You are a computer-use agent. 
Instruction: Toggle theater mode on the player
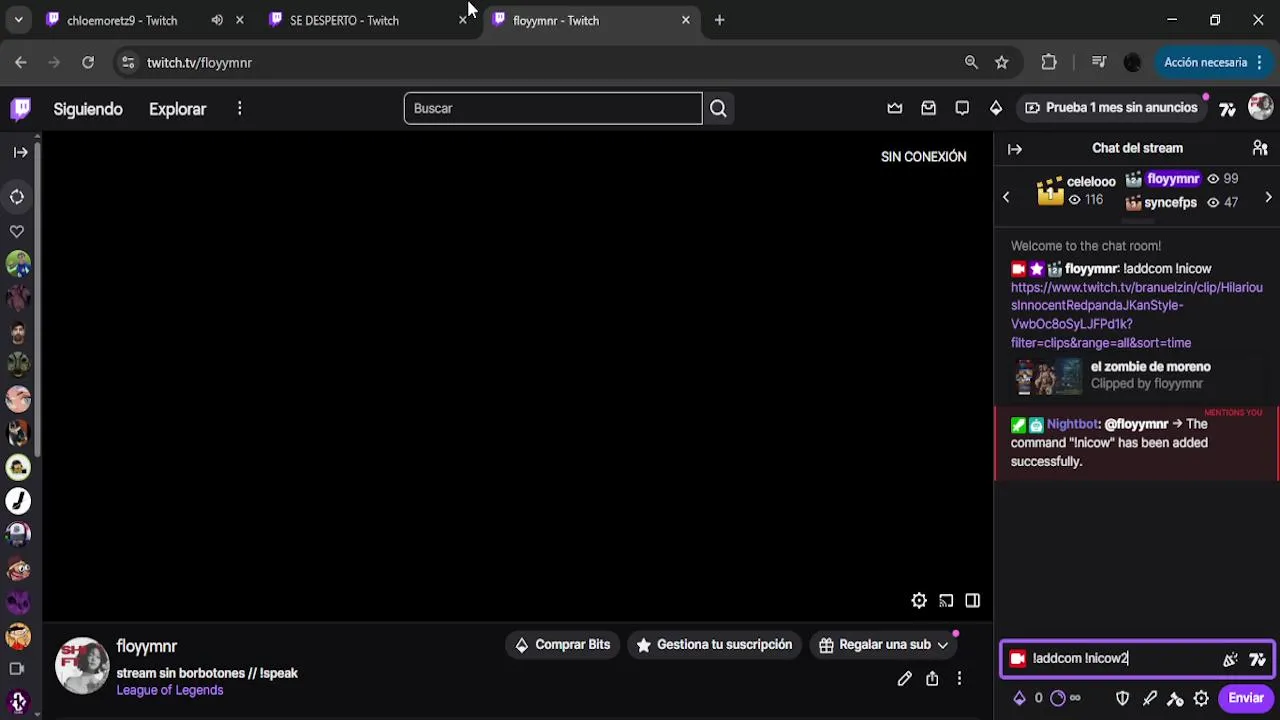(973, 601)
